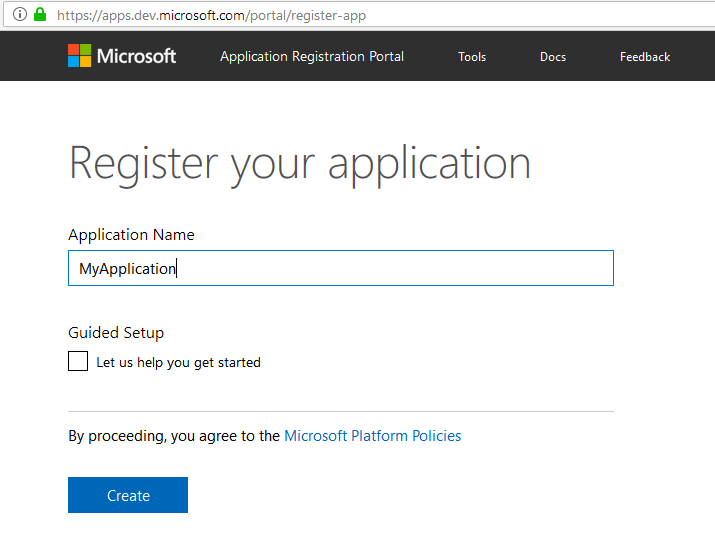Click the Microsoft wordmark in header

(136, 56)
